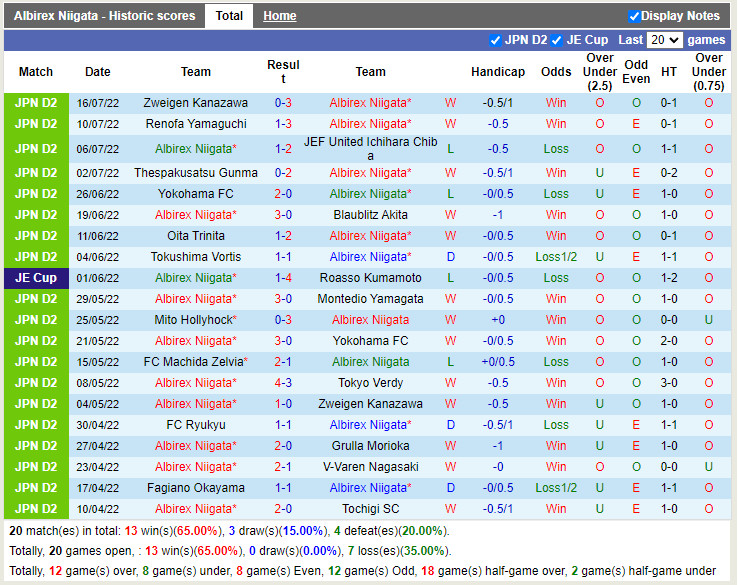Click JEF United Ichihara Chiba team name

pos(370,149)
